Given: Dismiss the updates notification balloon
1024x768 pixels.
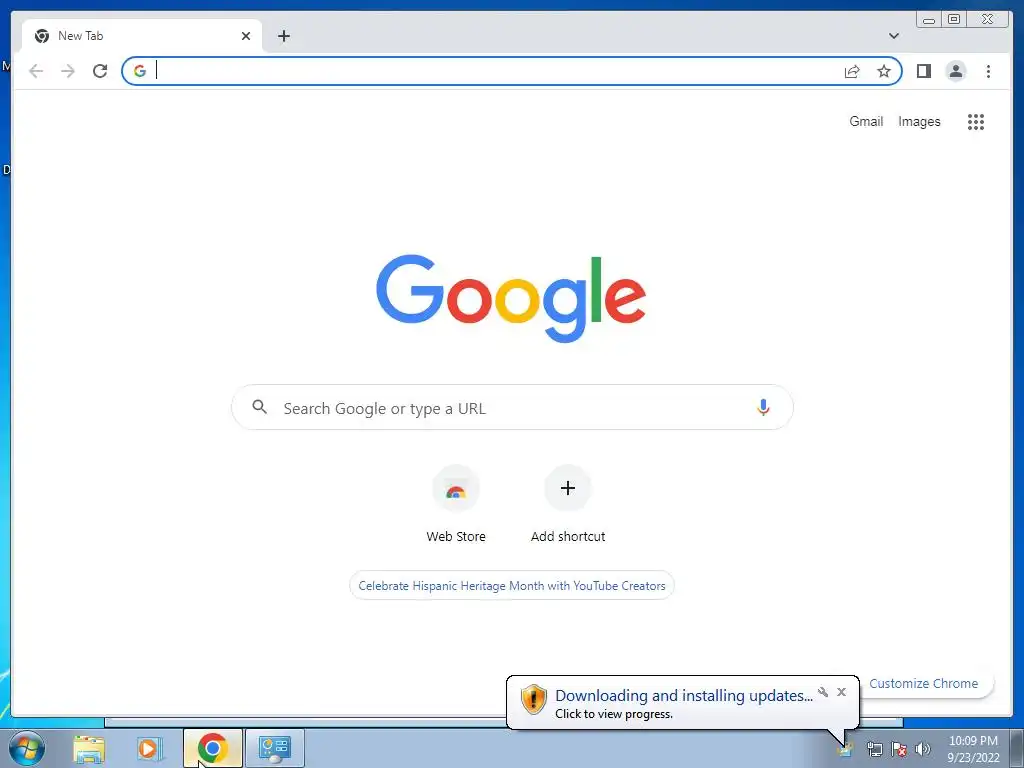Looking at the screenshot, I should click(x=841, y=692).
